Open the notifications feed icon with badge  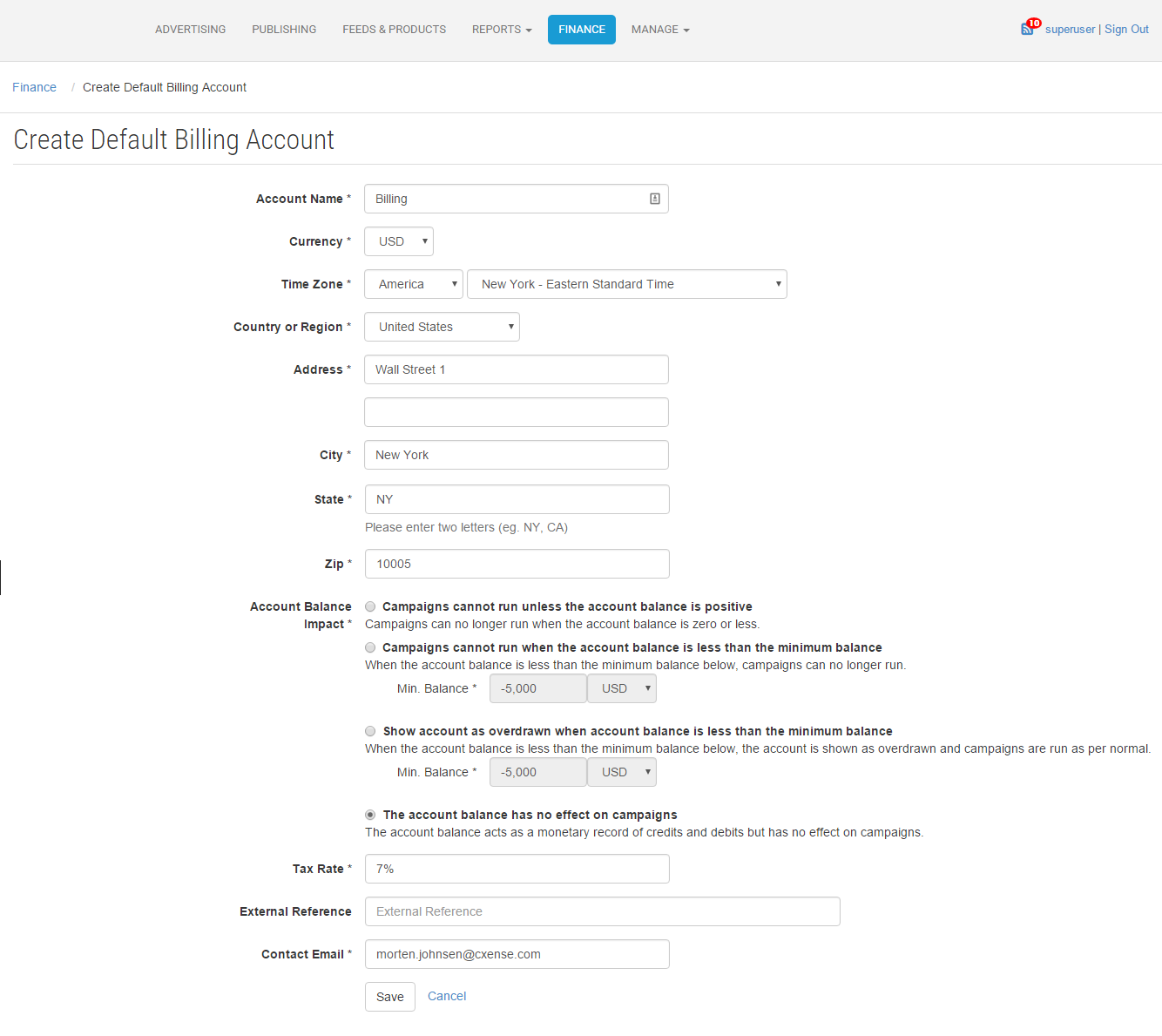(x=1030, y=27)
